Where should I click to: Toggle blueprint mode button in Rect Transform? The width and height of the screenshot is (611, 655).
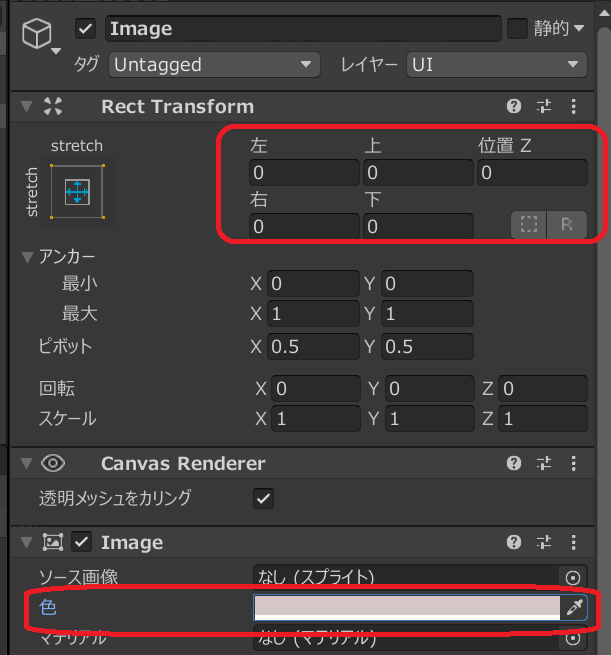[529, 225]
